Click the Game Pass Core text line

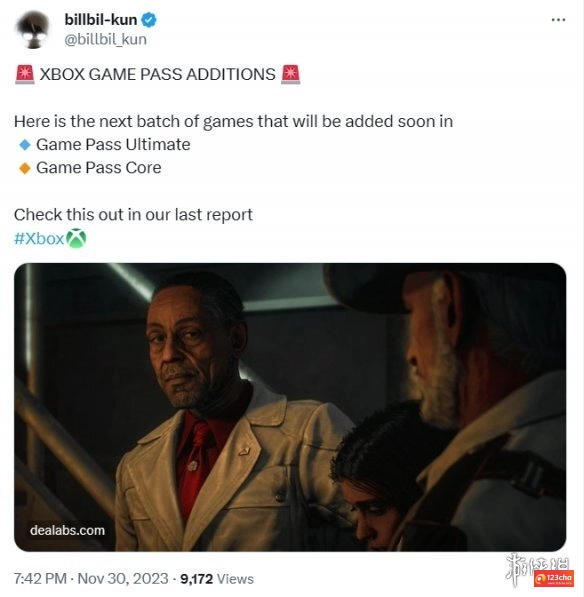tap(99, 168)
